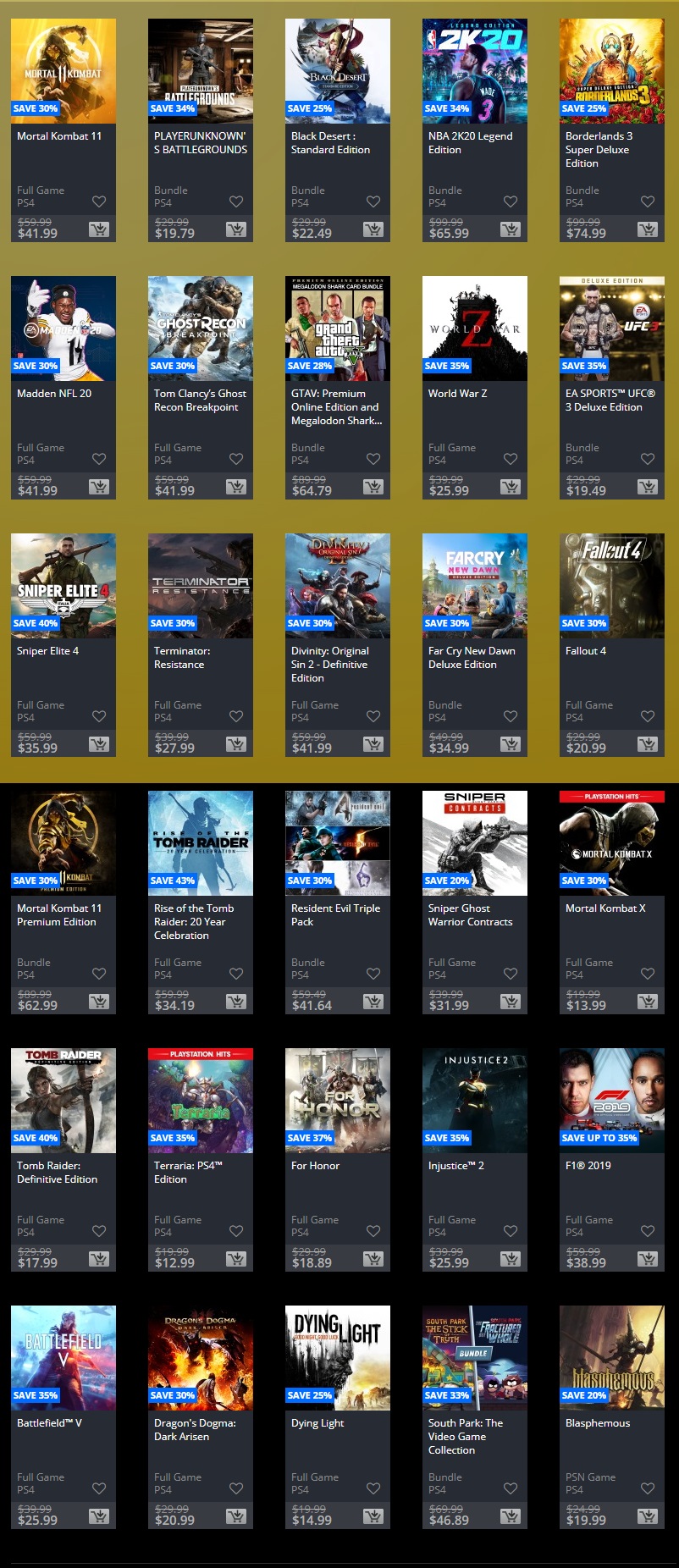Add For Honor to cart
Screen dimensions: 679x1568
coord(373,1259)
